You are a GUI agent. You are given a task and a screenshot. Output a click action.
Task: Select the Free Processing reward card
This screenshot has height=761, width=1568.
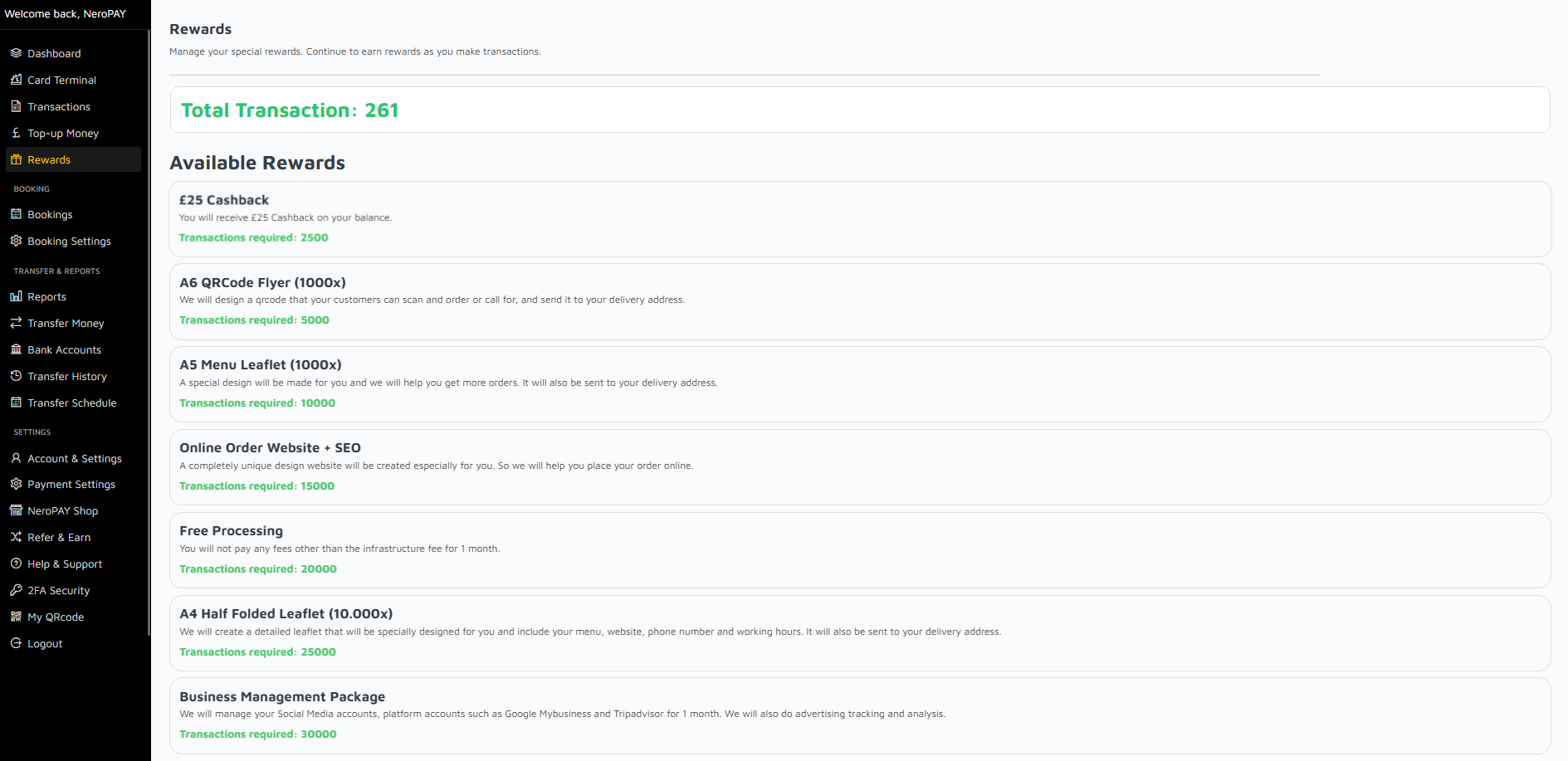(x=859, y=549)
